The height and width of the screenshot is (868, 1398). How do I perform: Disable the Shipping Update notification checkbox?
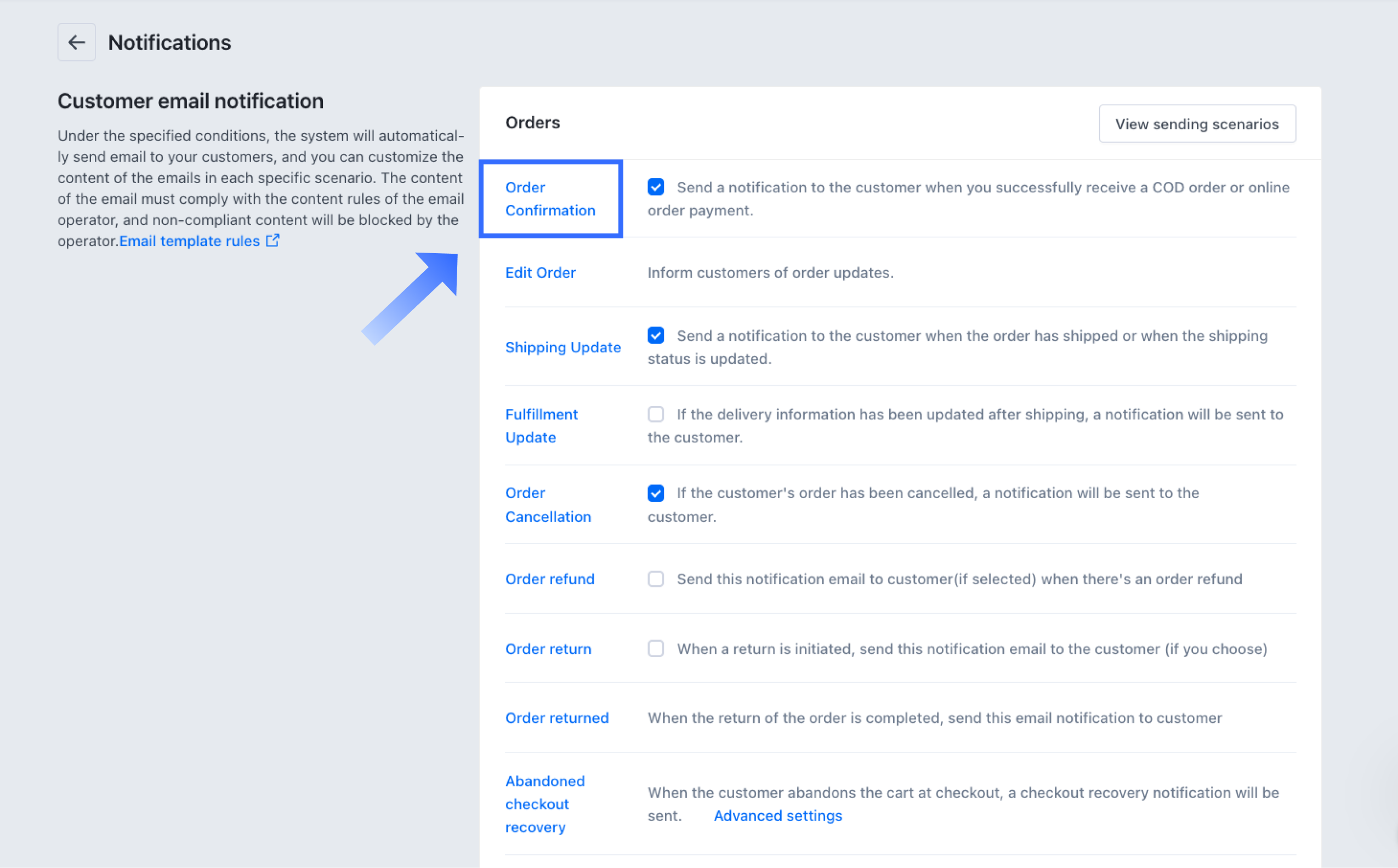coord(655,335)
